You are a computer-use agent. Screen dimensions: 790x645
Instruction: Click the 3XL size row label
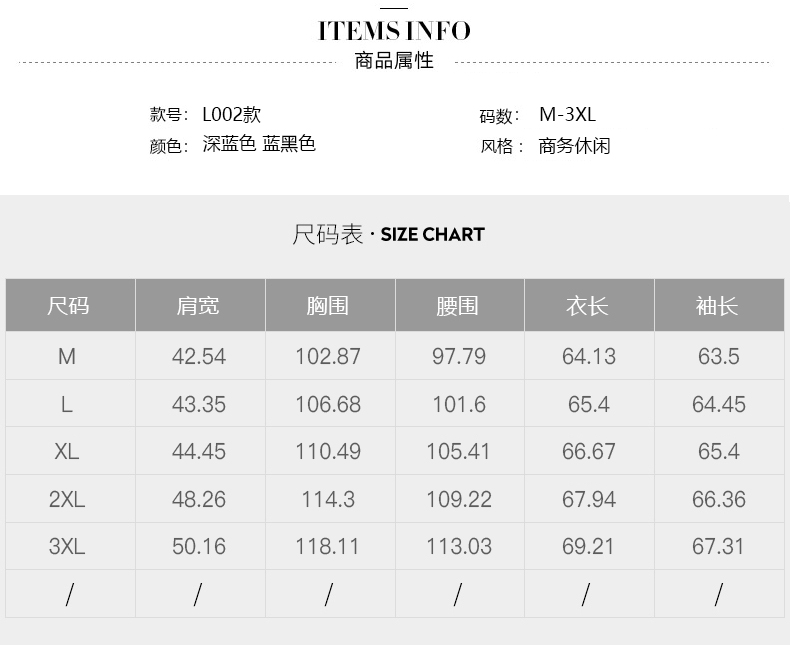point(67,547)
